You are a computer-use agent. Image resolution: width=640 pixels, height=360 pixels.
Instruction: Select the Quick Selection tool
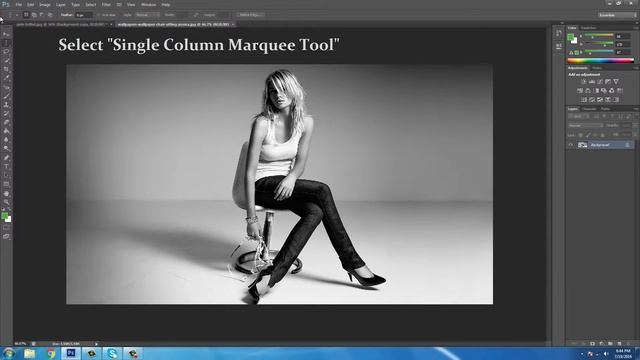click(x=6, y=60)
